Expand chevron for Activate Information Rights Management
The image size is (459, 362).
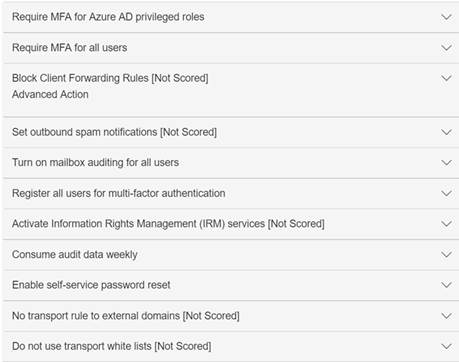click(x=446, y=224)
